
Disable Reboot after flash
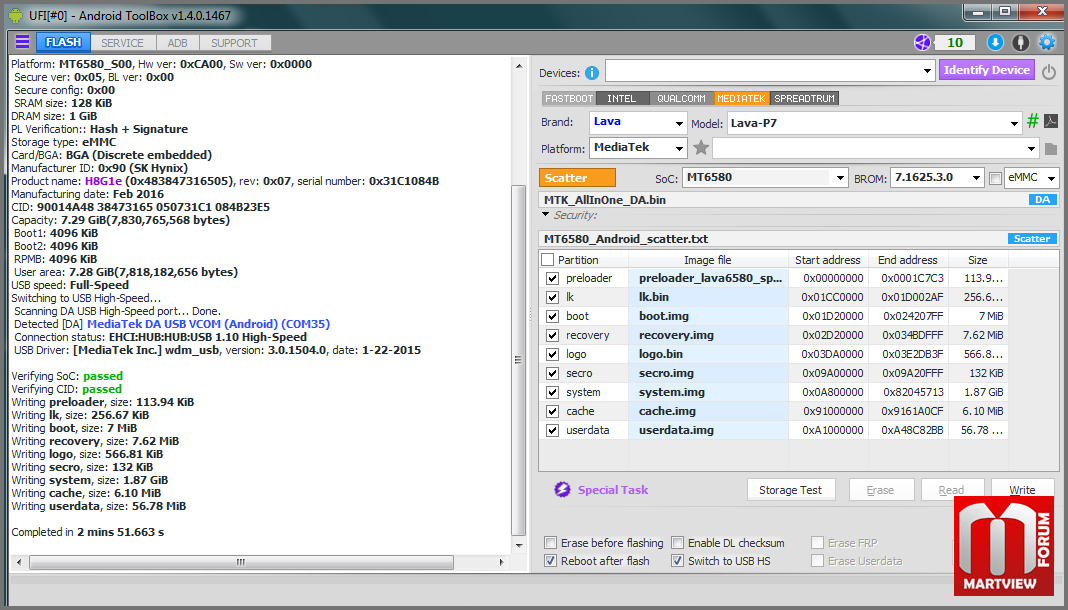click(550, 561)
